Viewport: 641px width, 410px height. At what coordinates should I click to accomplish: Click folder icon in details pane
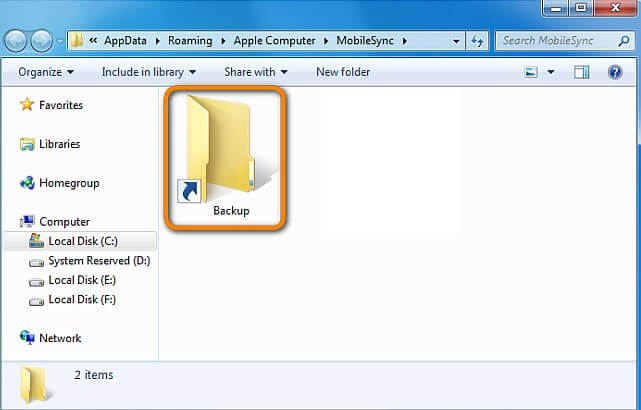pyautogui.click(x=36, y=385)
